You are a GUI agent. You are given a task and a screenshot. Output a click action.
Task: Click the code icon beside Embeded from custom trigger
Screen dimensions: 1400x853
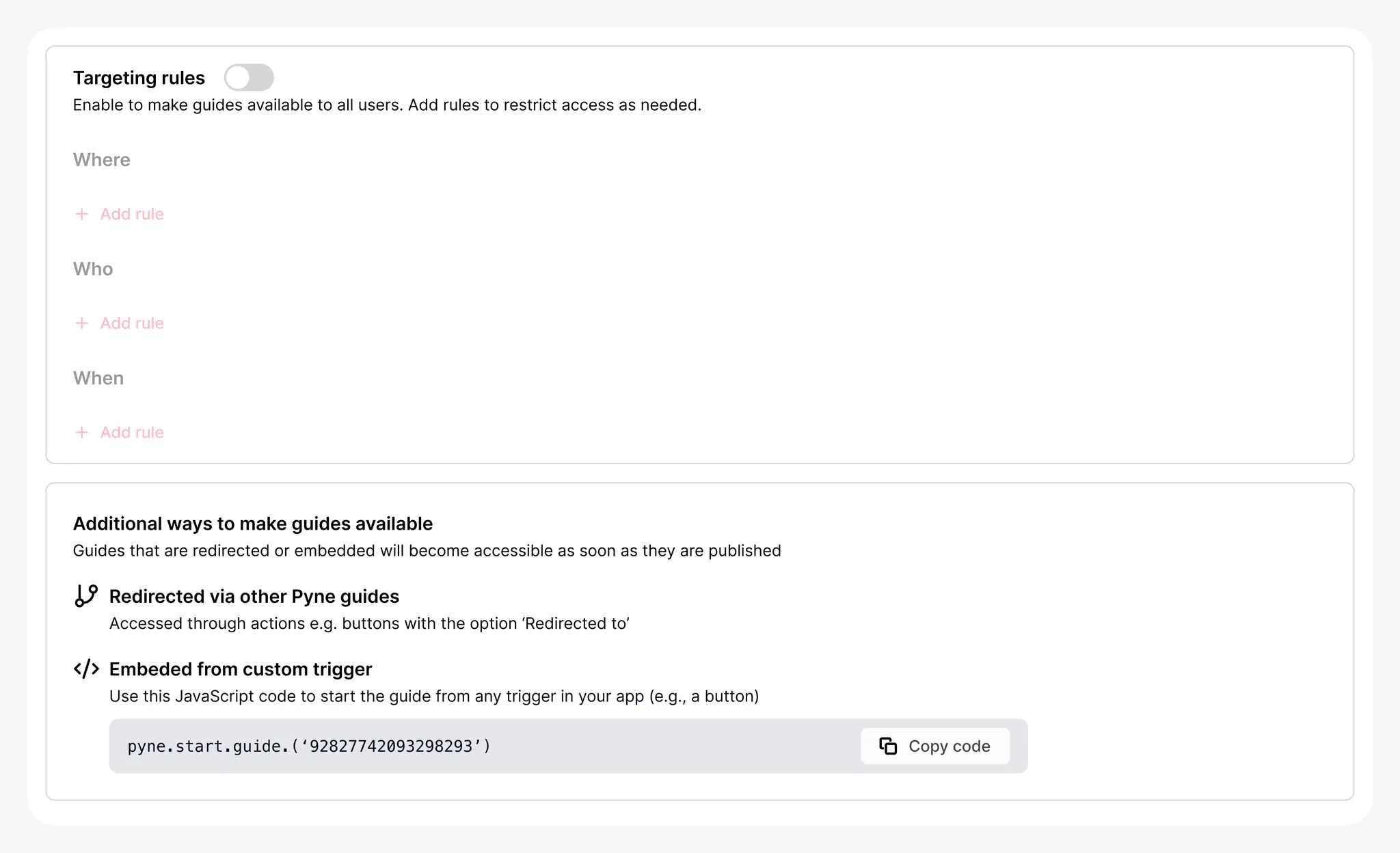[86, 669]
